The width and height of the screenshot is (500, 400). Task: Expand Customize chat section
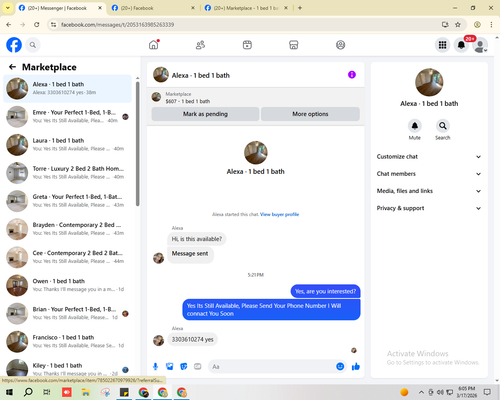tap(429, 157)
